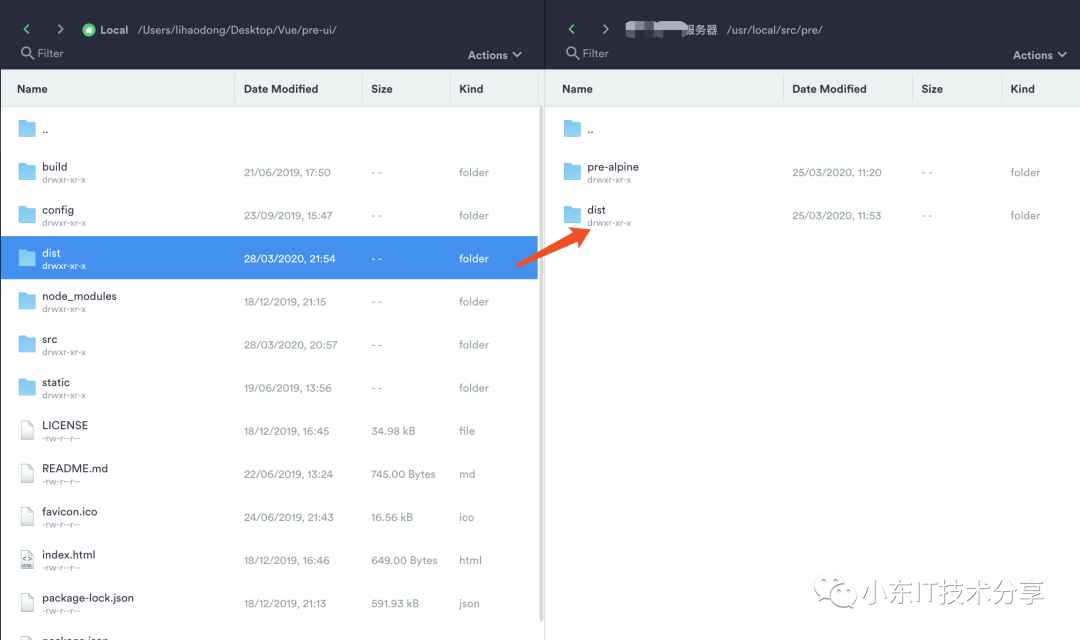Sort Local pane by Size column

[x=382, y=89]
